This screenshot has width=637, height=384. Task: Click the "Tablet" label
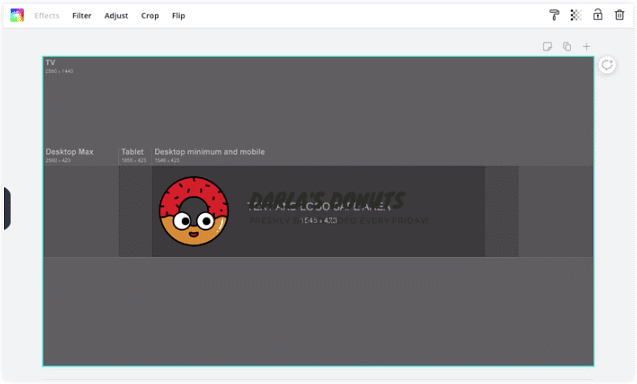132,152
